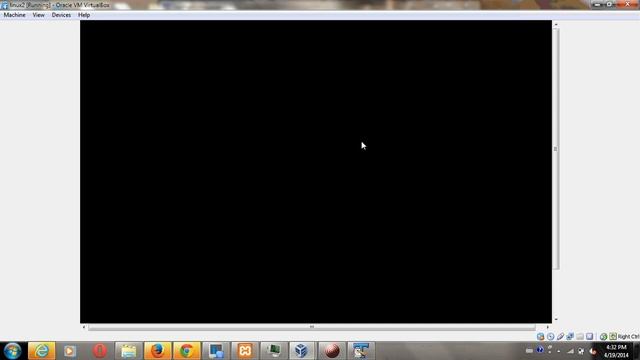Open the Windows Start menu
This screenshot has width=640, height=360.
pyautogui.click(x=12, y=351)
